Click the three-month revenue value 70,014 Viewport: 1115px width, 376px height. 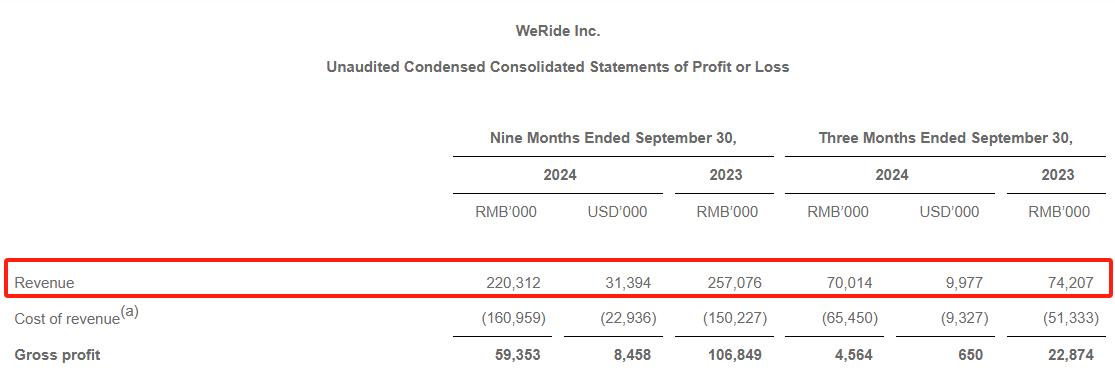click(x=848, y=283)
